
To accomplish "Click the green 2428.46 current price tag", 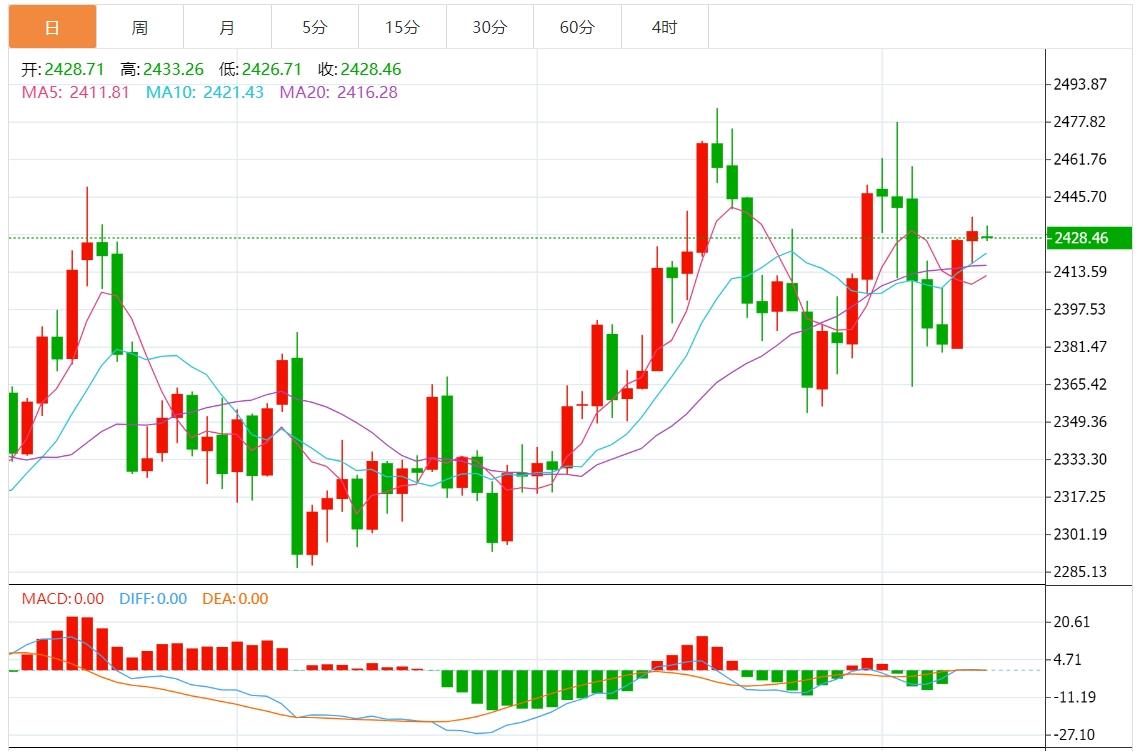I will click(x=1090, y=238).
